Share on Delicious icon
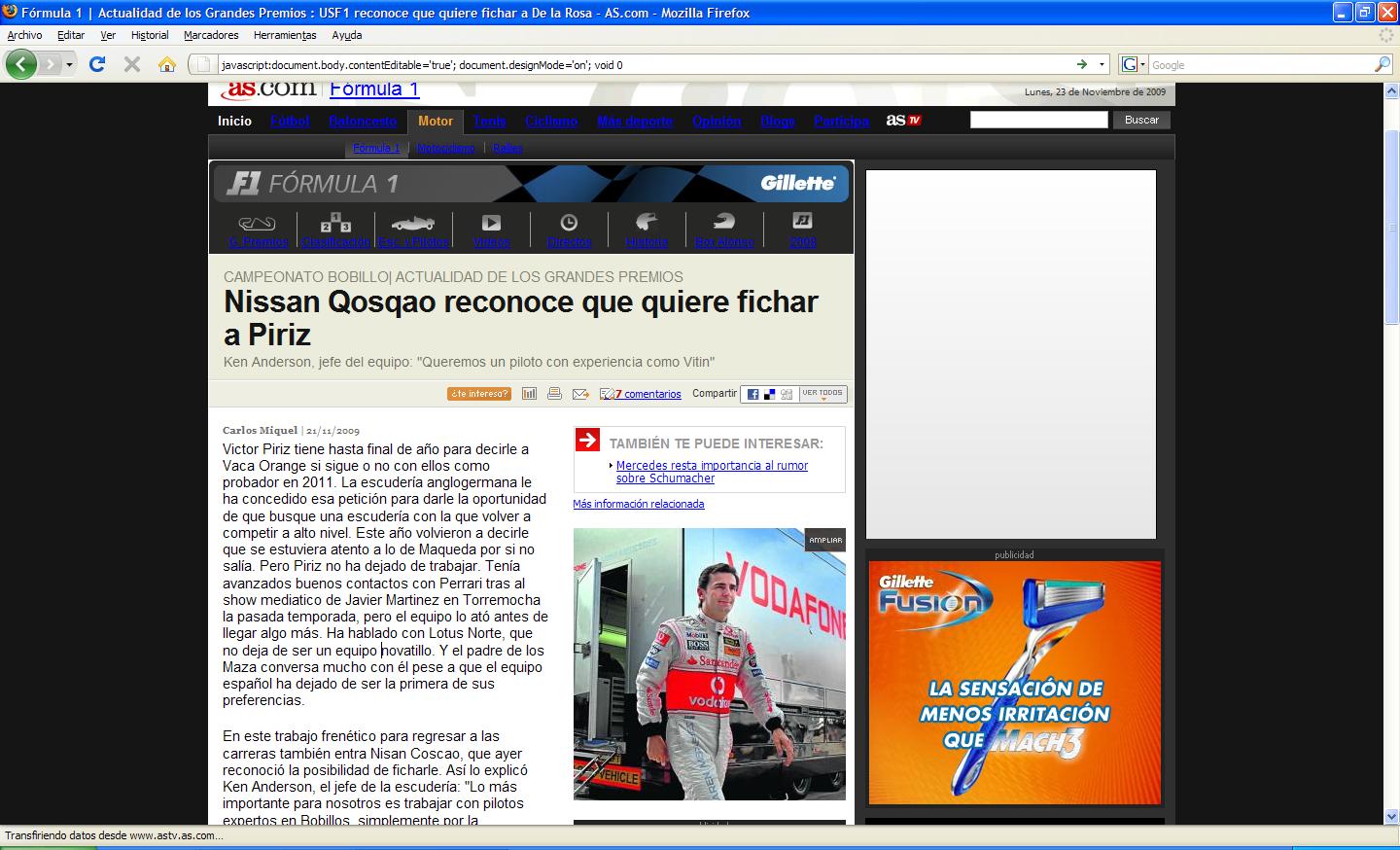Image resolution: width=1400 pixels, height=850 pixels. pos(769,394)
